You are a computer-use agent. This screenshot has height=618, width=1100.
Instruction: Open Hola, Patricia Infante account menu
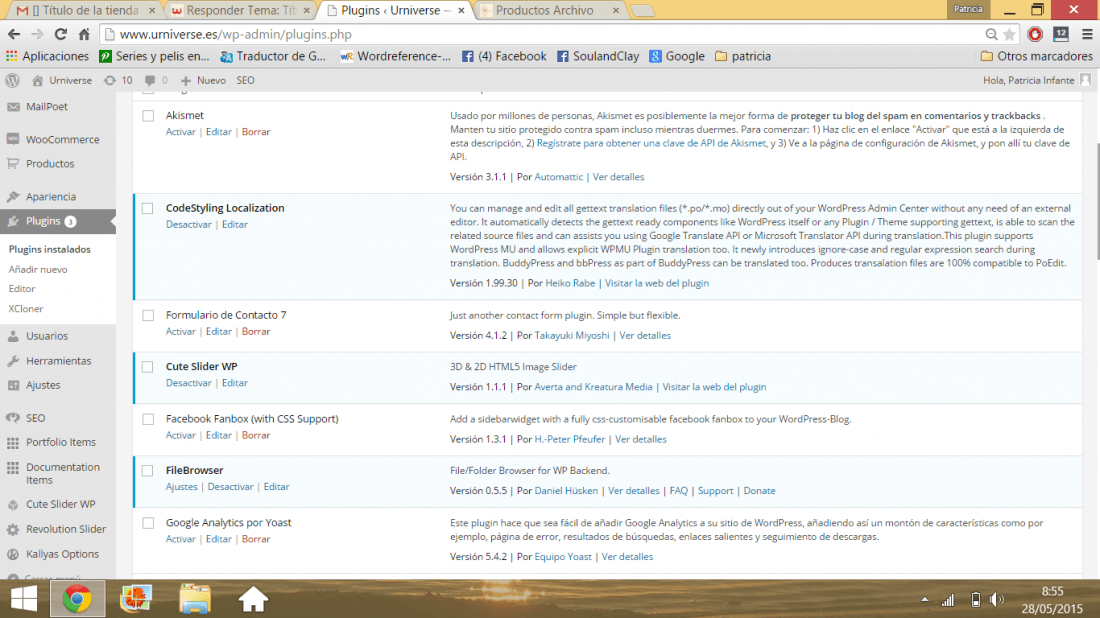(x=1037, y=81)
